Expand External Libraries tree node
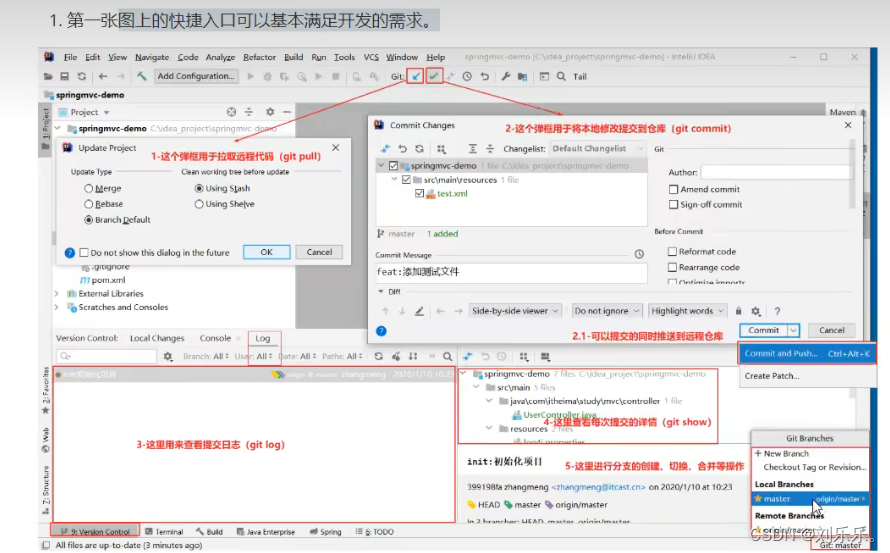This screenshot has width=890, height=553. coord(57,294)
